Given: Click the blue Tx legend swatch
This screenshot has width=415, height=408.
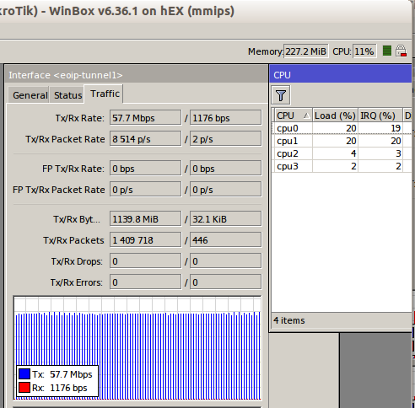Looking at the screenshot, I should click(24, 374).
